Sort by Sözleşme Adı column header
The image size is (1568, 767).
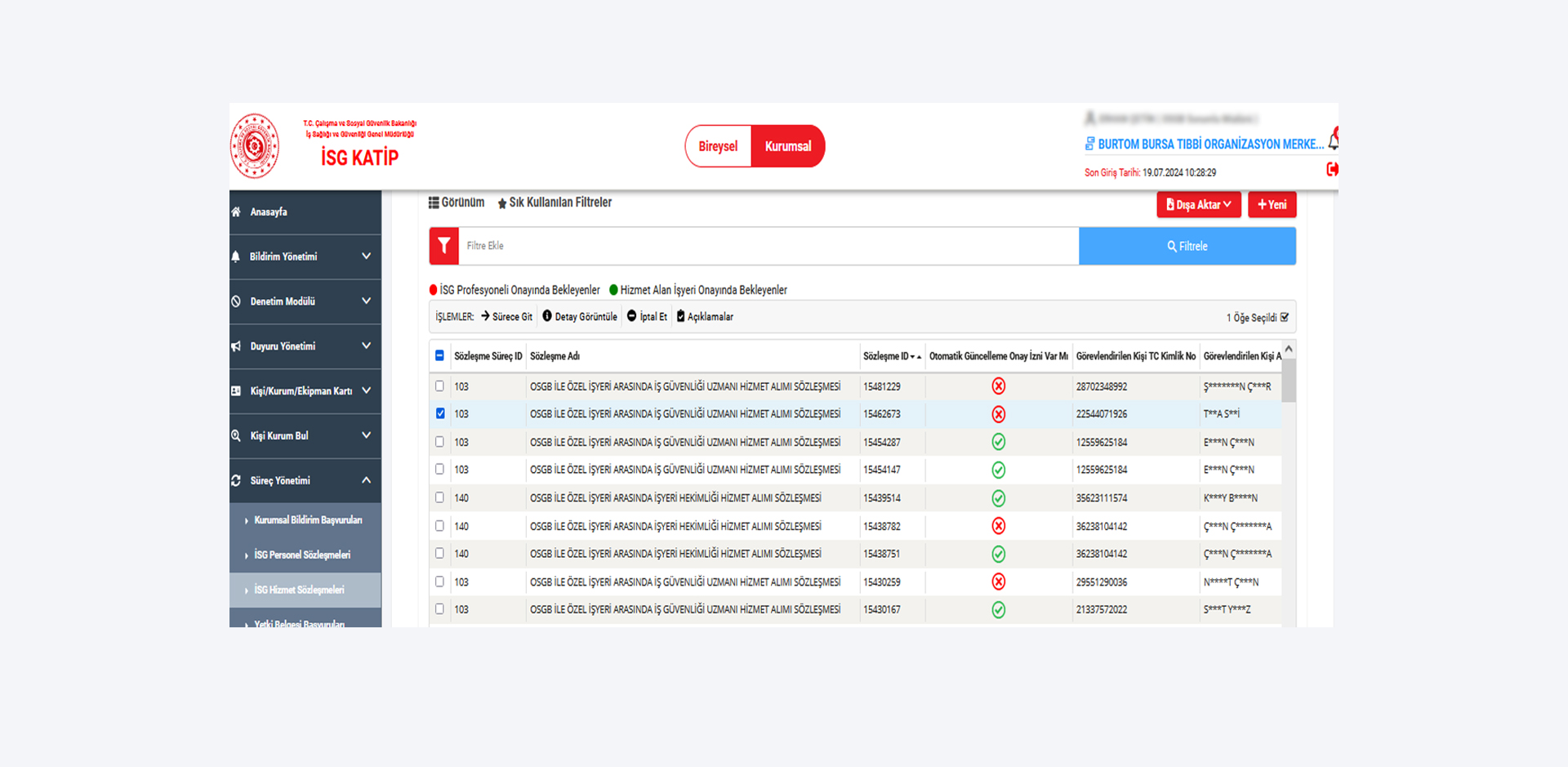point(555,356)
